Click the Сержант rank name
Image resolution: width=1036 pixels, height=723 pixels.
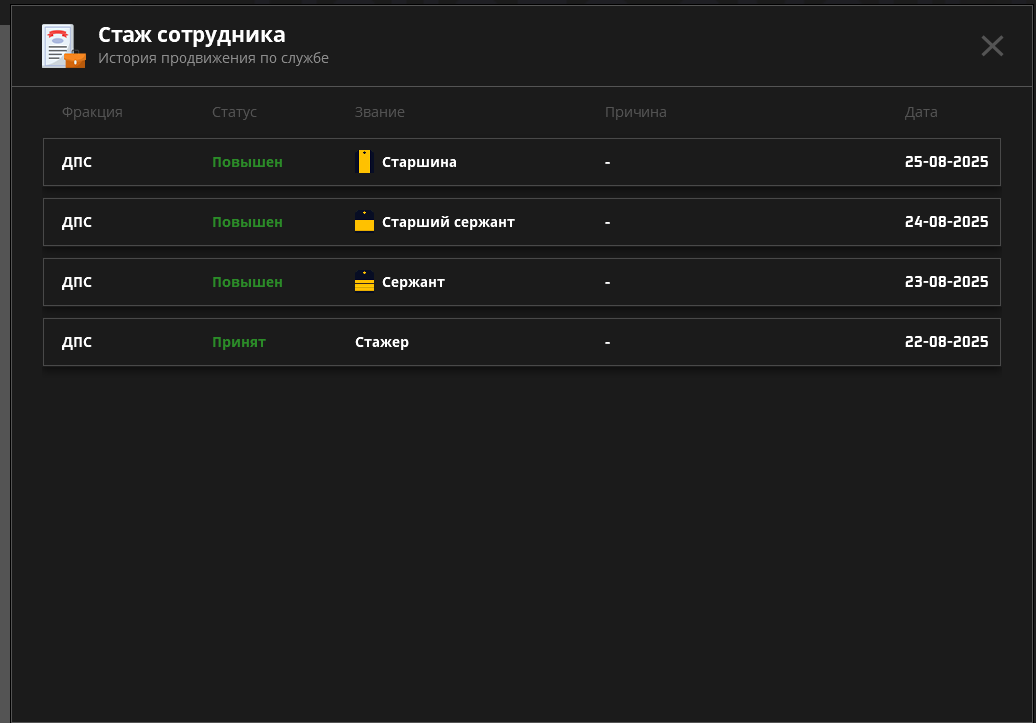pyautogui.click(x=413, y=282)
